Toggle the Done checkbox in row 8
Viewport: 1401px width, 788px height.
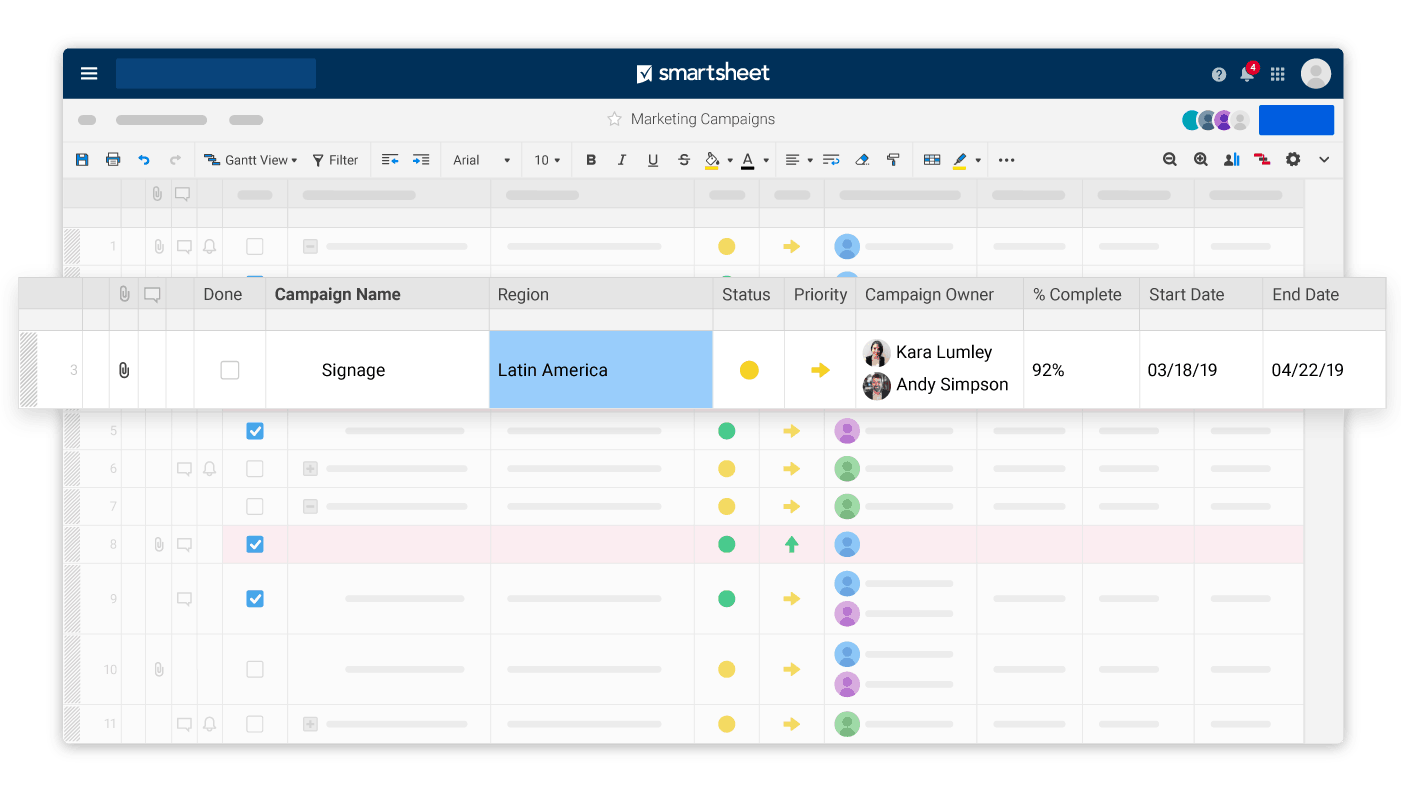[x=255, y=544]
